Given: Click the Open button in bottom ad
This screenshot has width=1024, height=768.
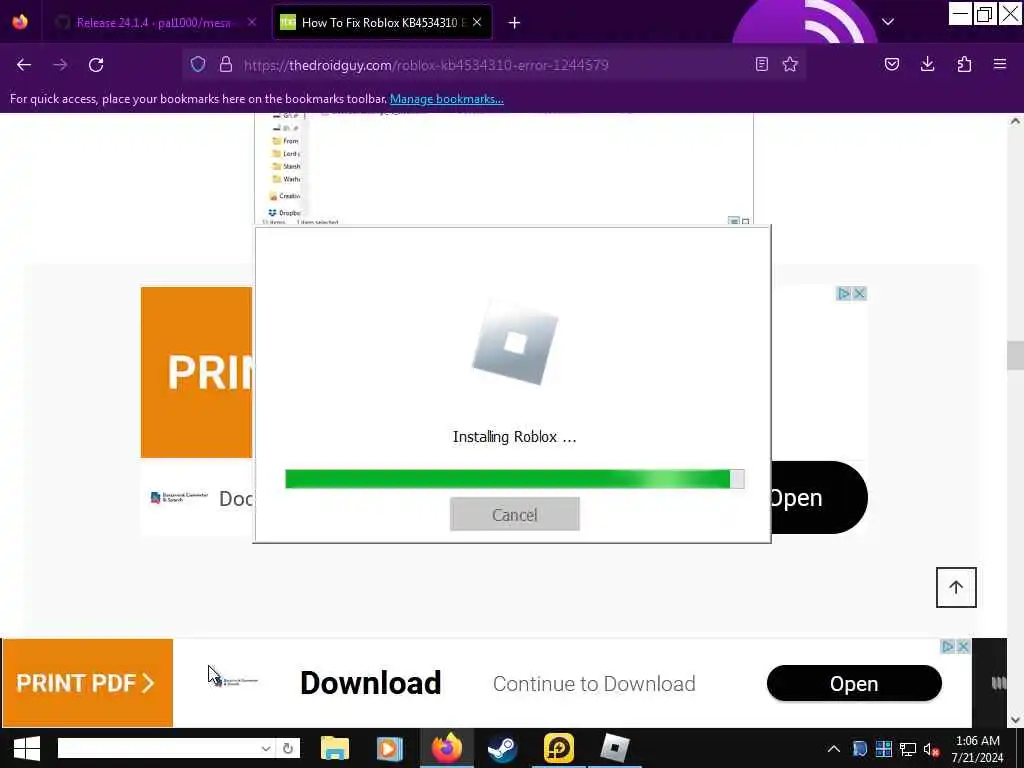Looking at the screenshot, I should [854, 684].
